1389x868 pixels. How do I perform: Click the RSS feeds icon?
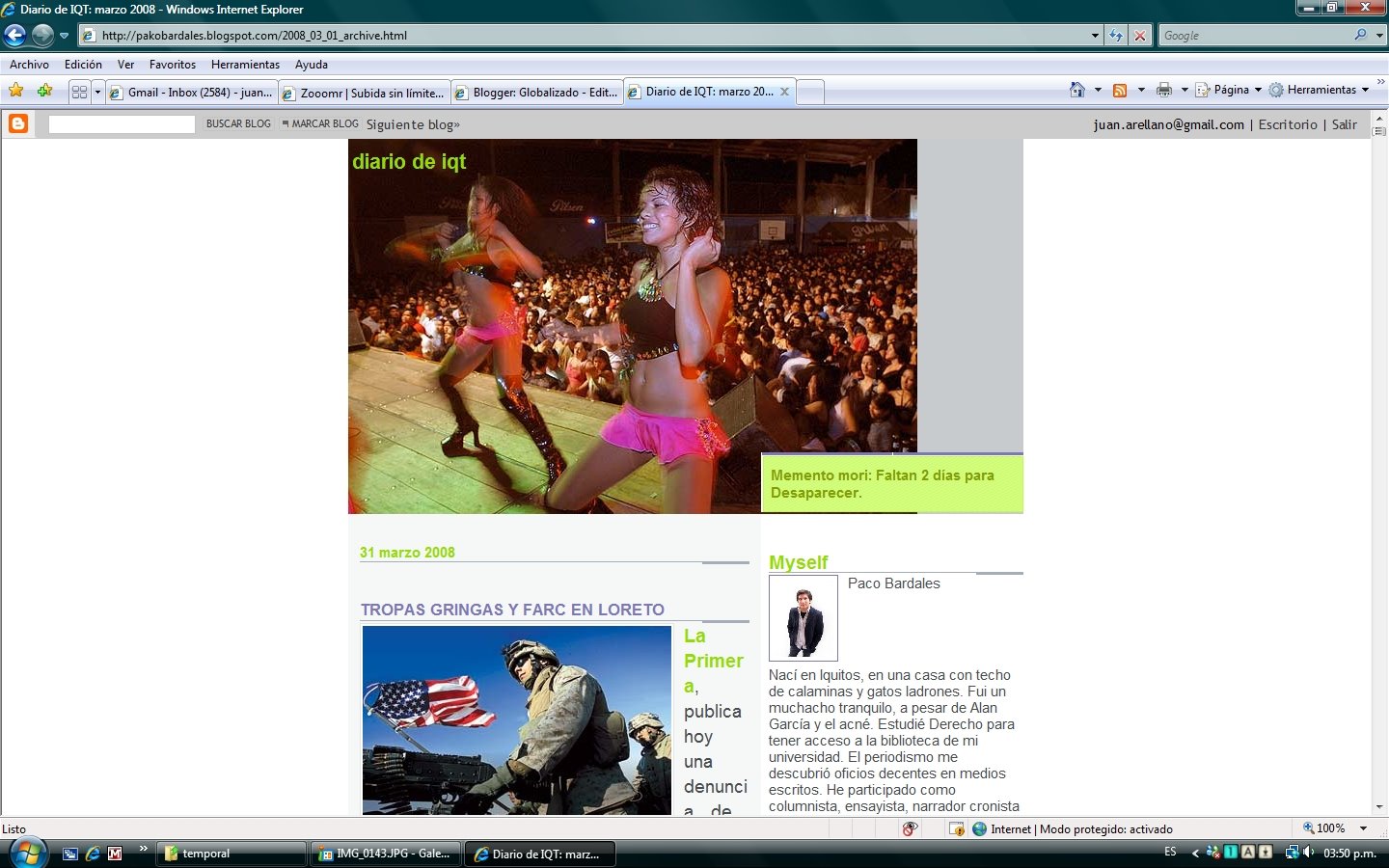pyautogui.click(x=1120, y=90)
